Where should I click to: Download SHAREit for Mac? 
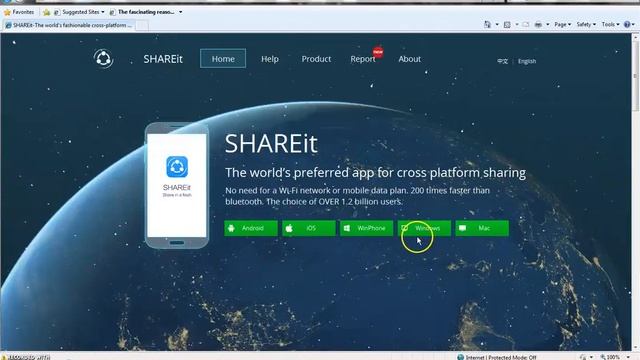point(482,228)
